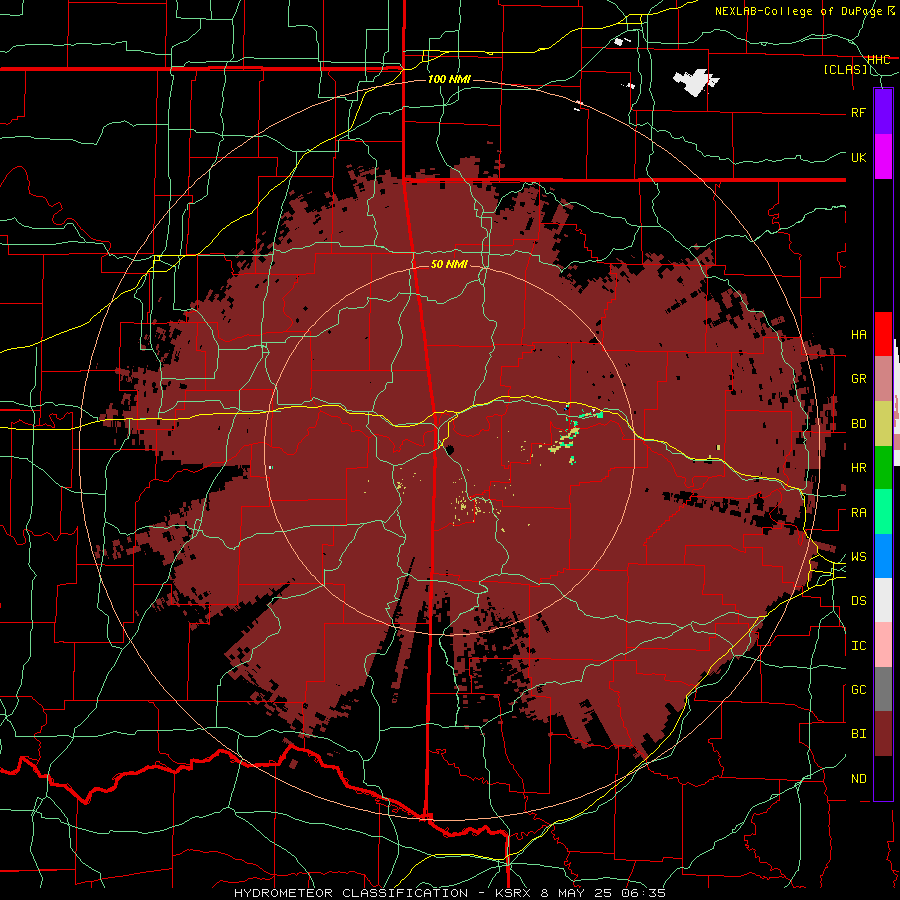
Task: Click the 'HR' legend label
Action: (x=858, y=468)
